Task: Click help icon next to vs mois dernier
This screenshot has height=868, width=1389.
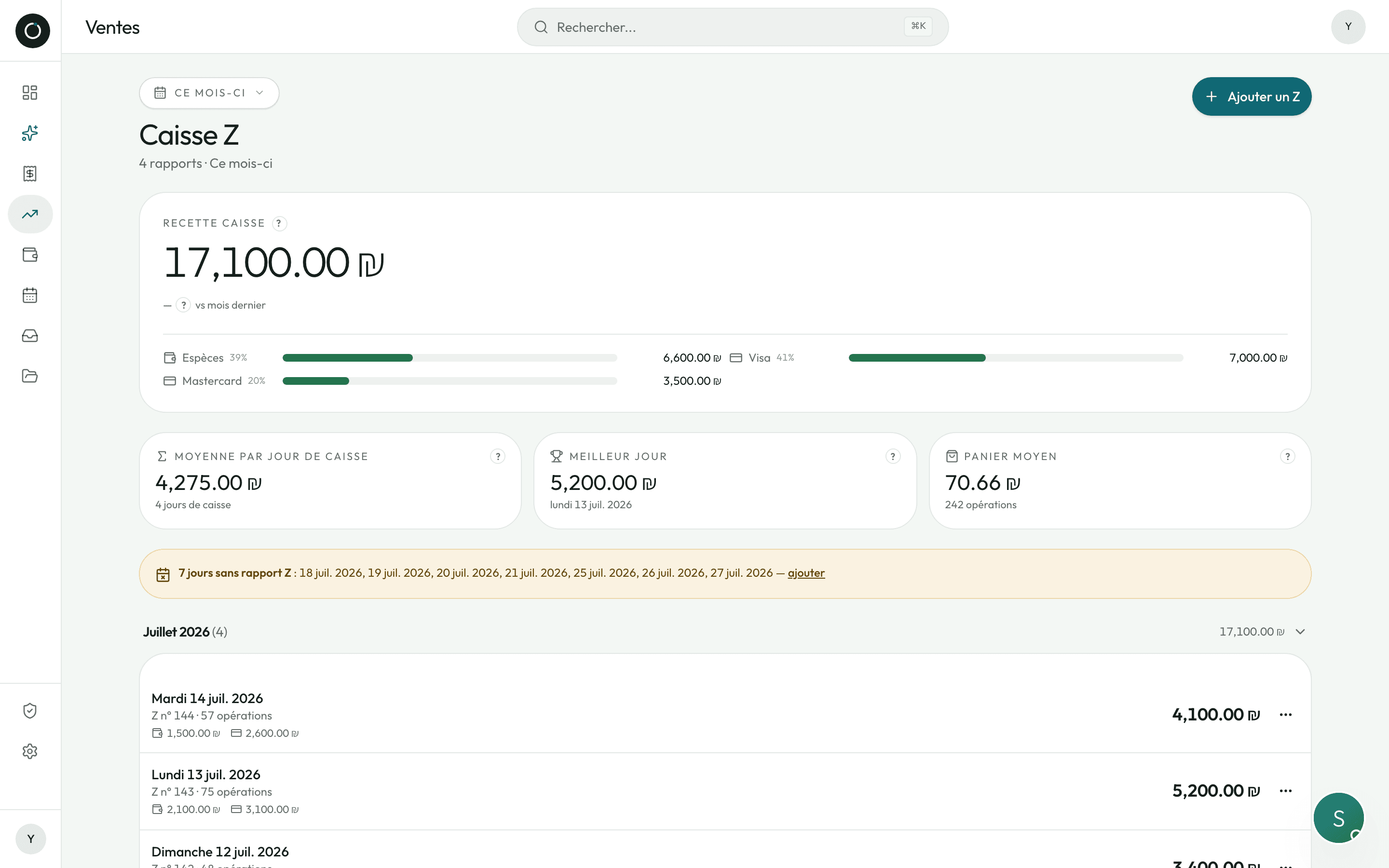Action: pyautogui.click(x=183, y=305)
